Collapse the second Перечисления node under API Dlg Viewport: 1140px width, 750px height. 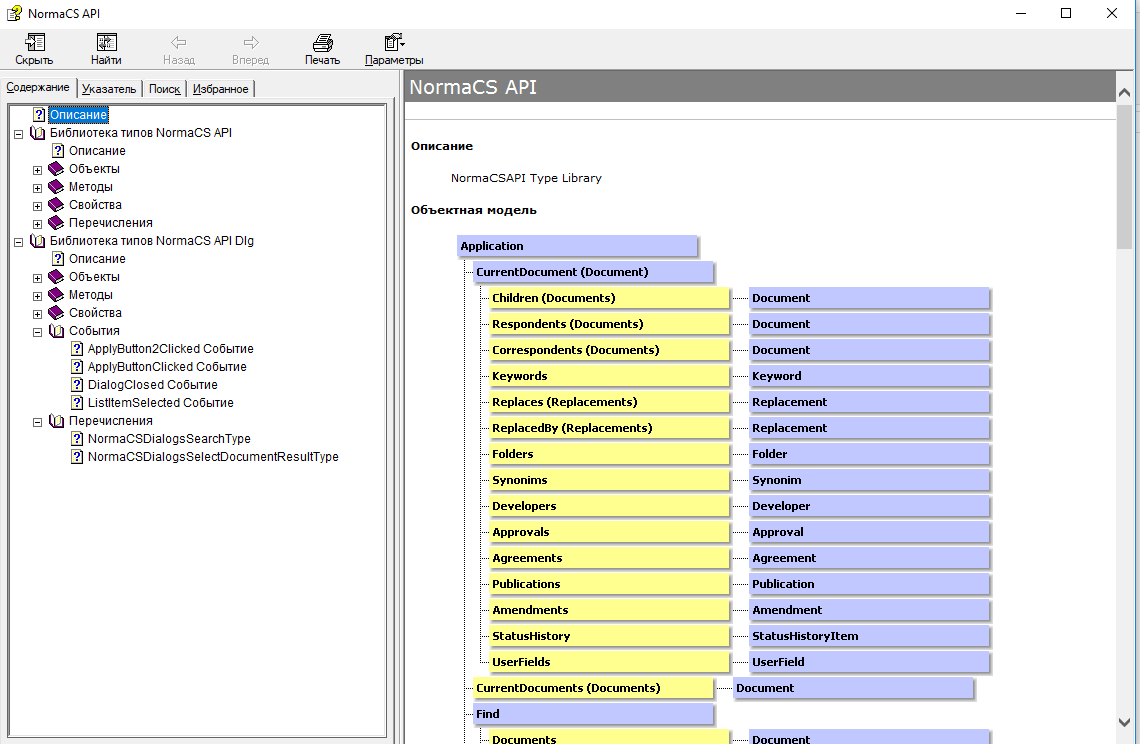[38, 422]
